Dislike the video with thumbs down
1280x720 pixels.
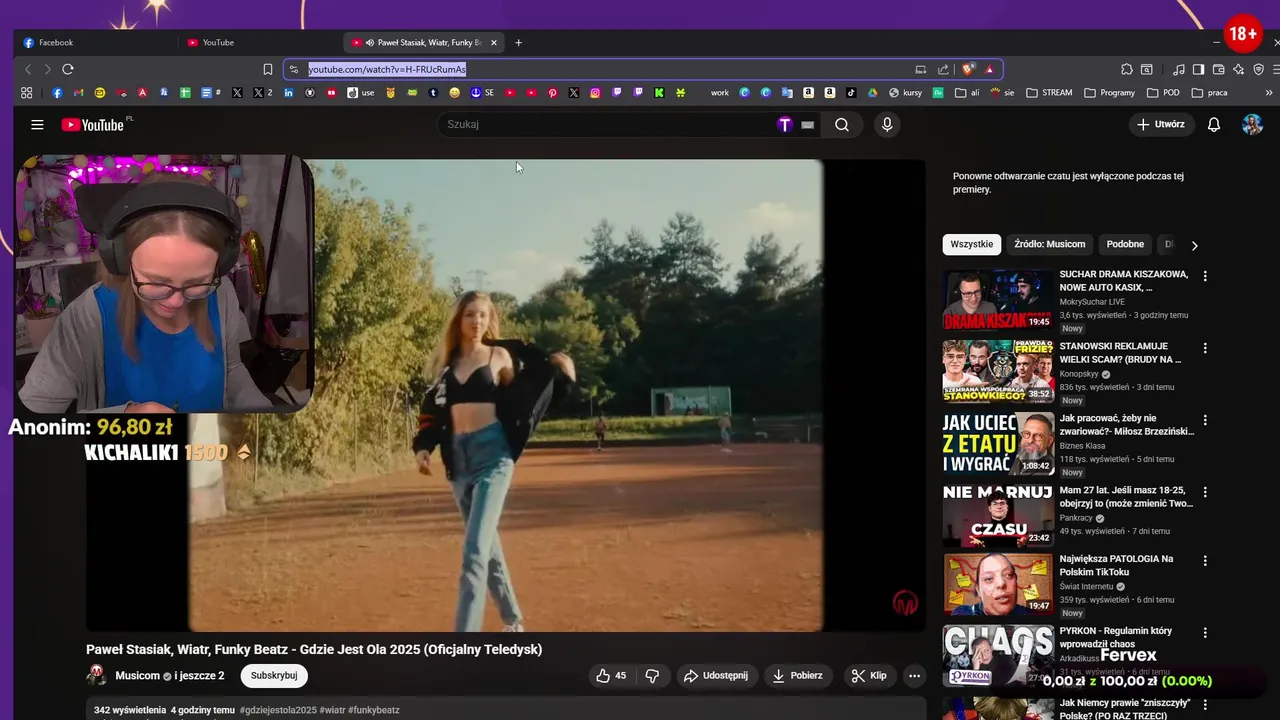click(x=652, y=676)
